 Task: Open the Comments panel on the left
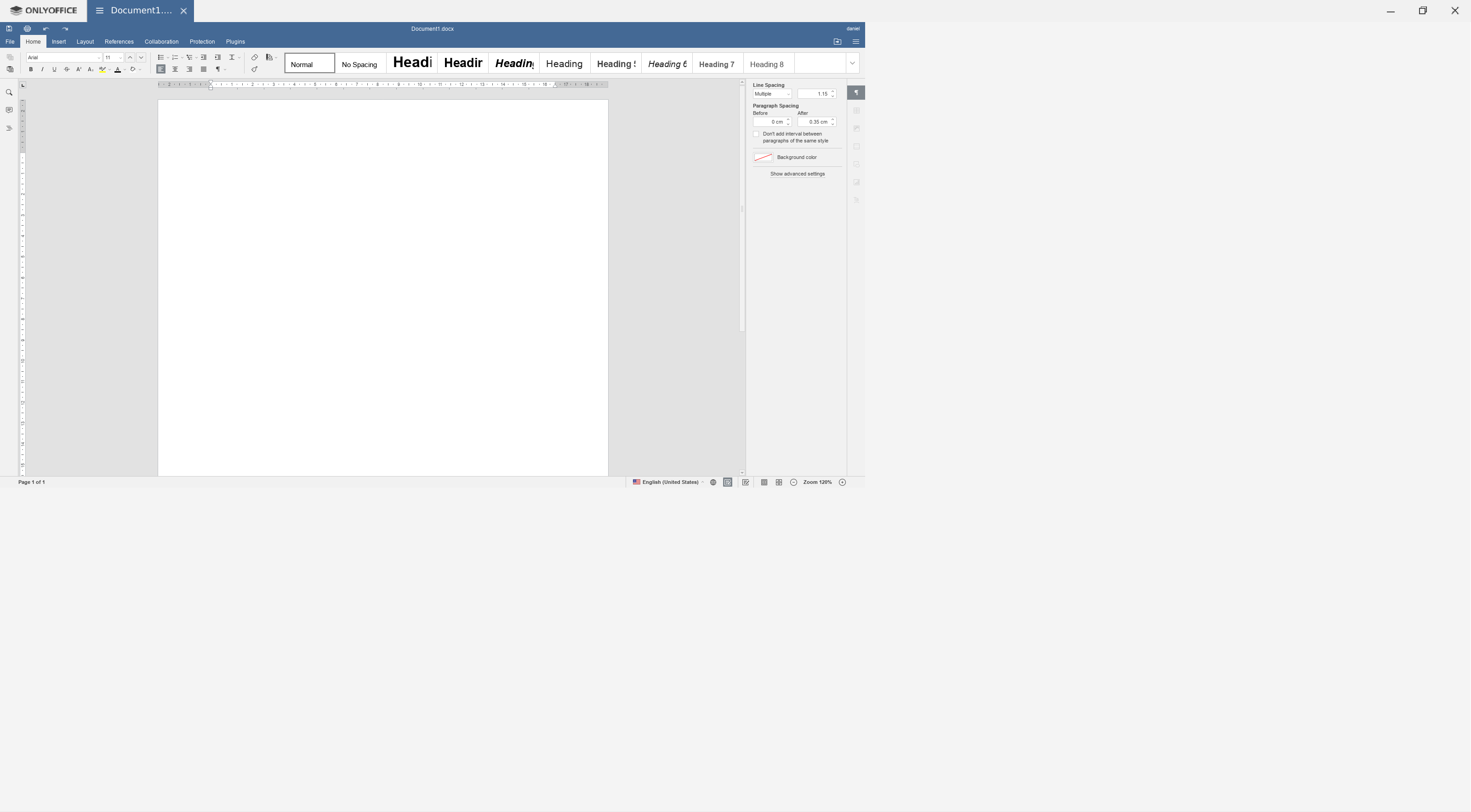pyautogui.click(x=9, y=109)
